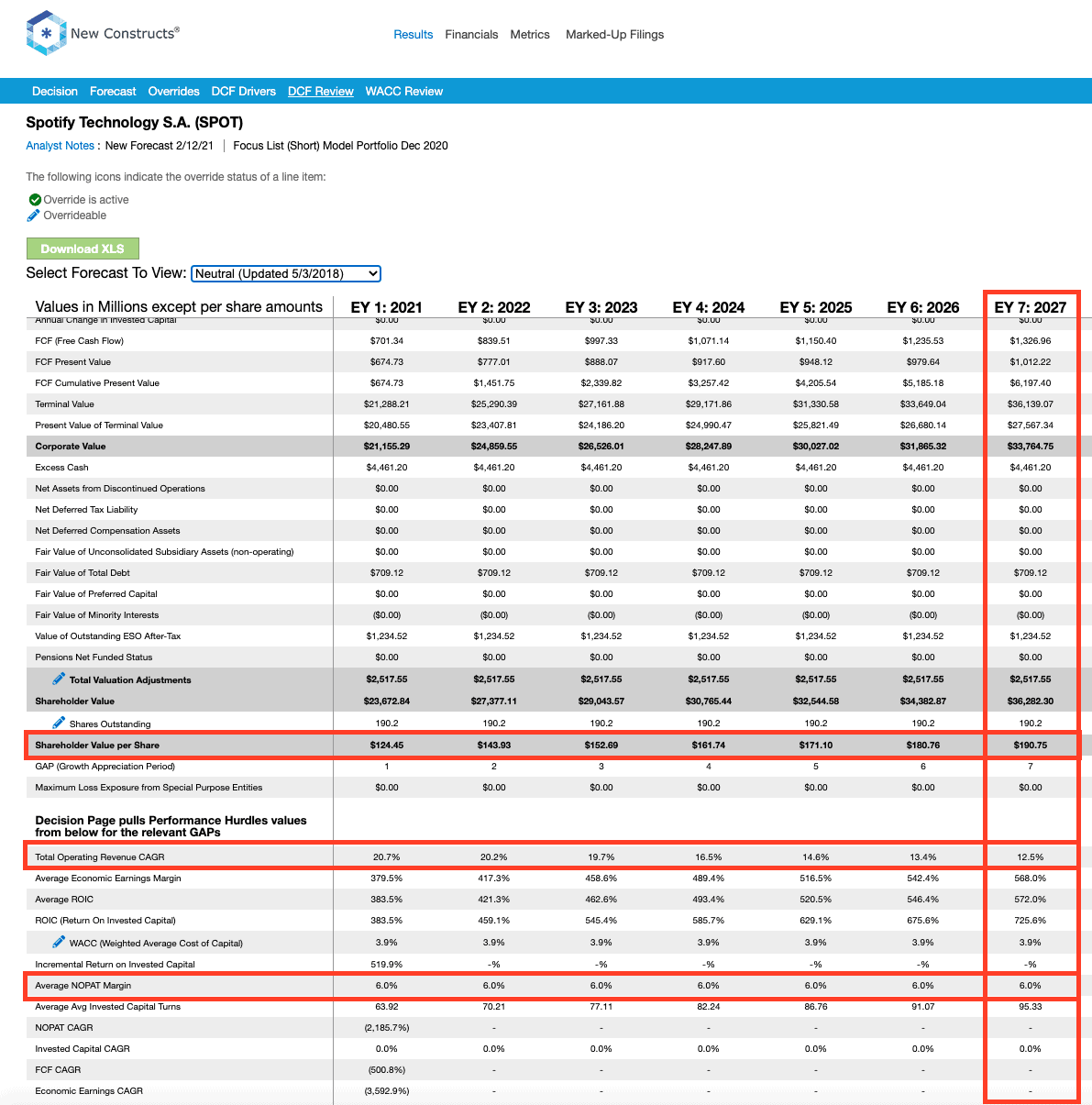Click the 12.5% revenue CAGR value
The width and height of the screenshot is (1092, 1105).
click(1031, 857)
